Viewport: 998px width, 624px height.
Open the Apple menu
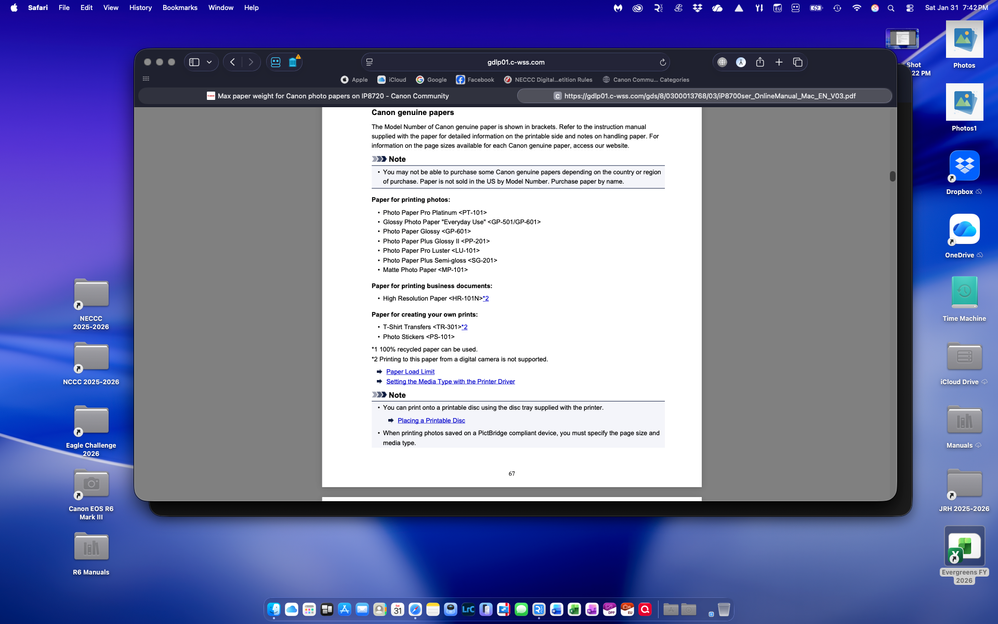[x=14, y=8]
